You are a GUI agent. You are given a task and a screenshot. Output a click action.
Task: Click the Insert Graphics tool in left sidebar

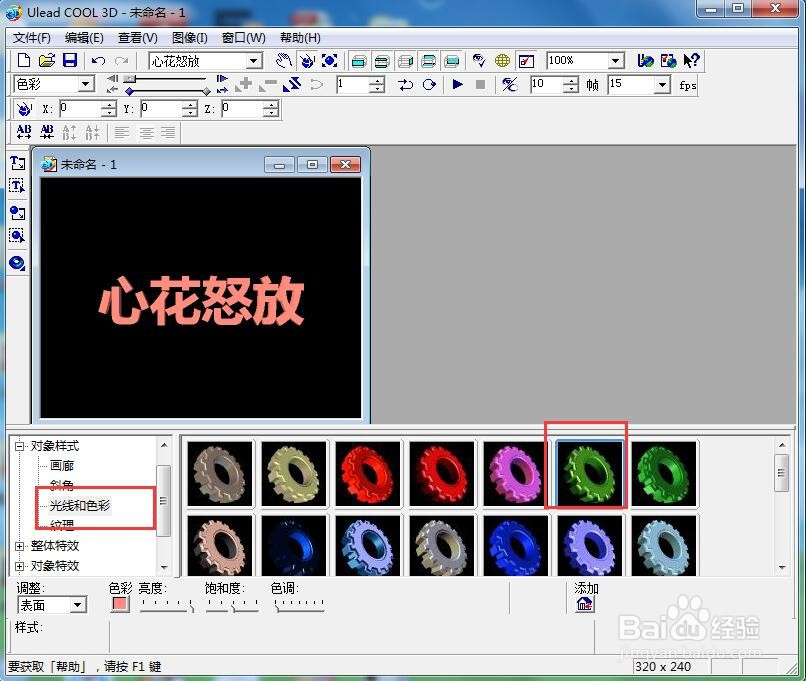[x=17, y=212]
